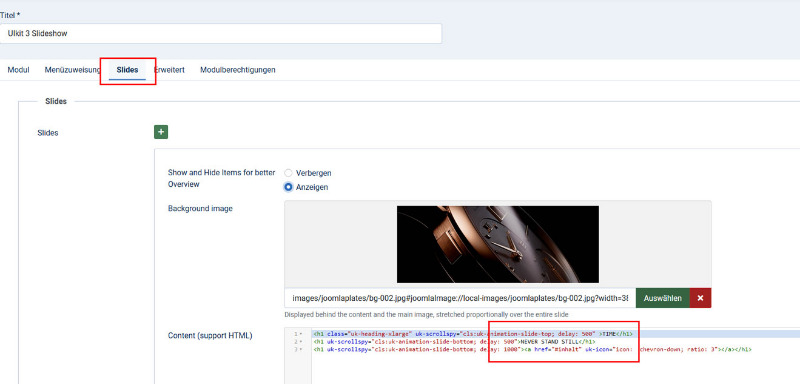Place cursor in TIME heading code line
The height and width of the screenshot is (384, 800).
(473, 335)
